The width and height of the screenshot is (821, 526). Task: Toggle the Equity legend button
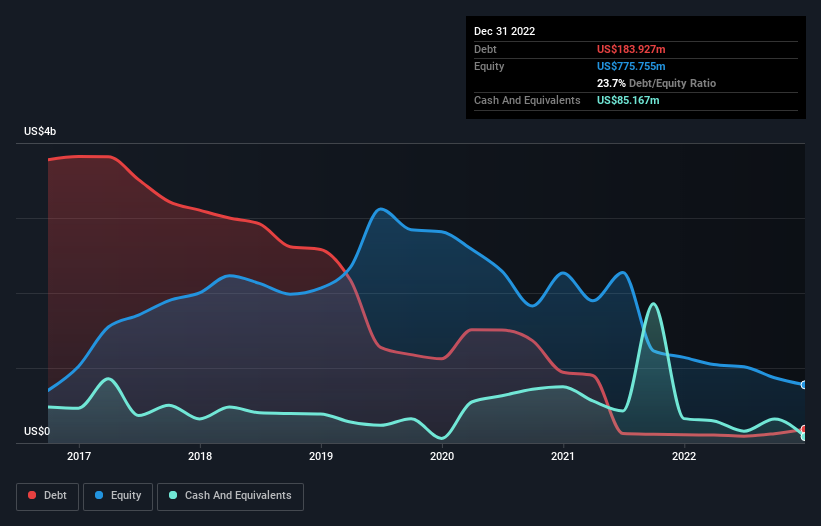(x=118, y=496)
